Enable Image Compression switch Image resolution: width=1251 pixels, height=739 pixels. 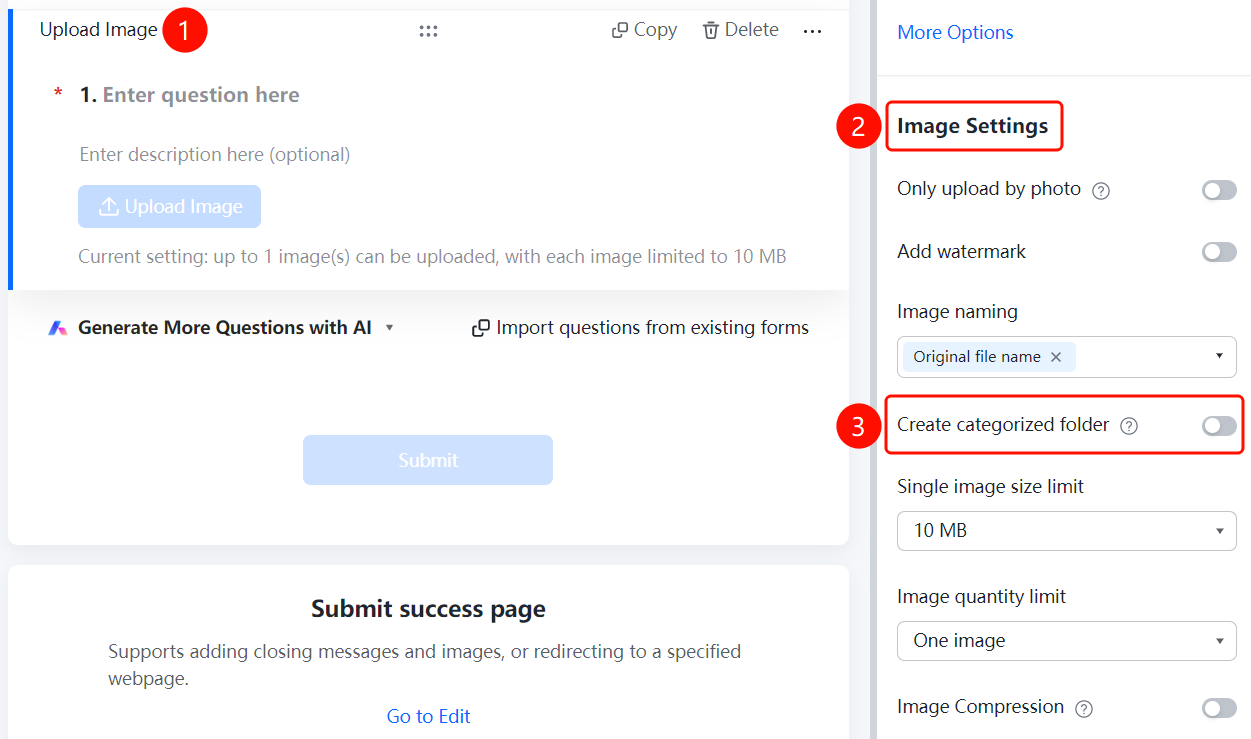pos(1219,708)
